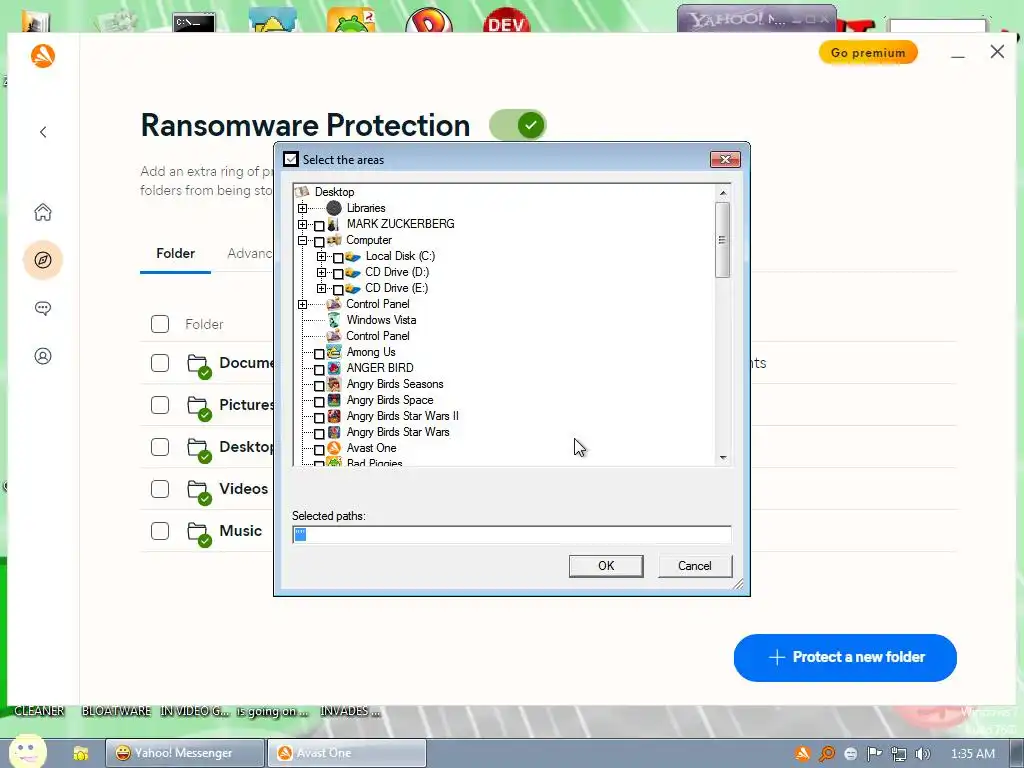Click the CD Drive (E:) icon

pos(353,288)
